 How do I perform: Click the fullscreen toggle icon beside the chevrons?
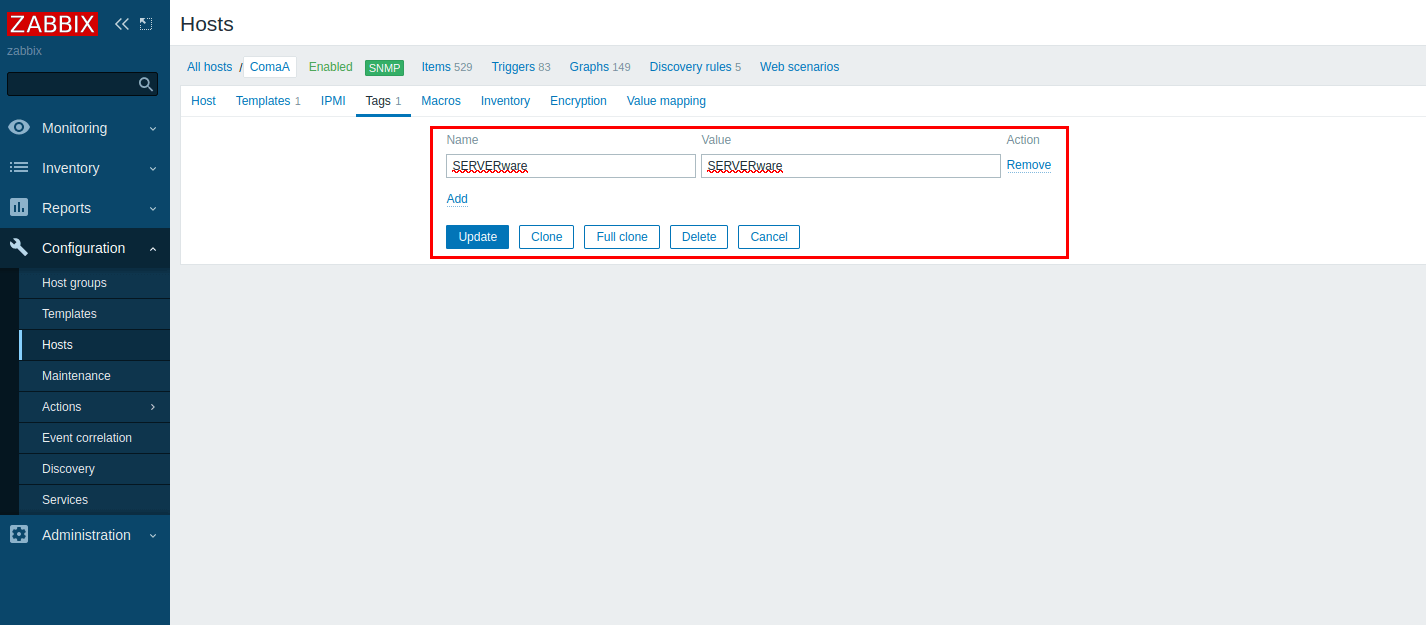[145, 23]
